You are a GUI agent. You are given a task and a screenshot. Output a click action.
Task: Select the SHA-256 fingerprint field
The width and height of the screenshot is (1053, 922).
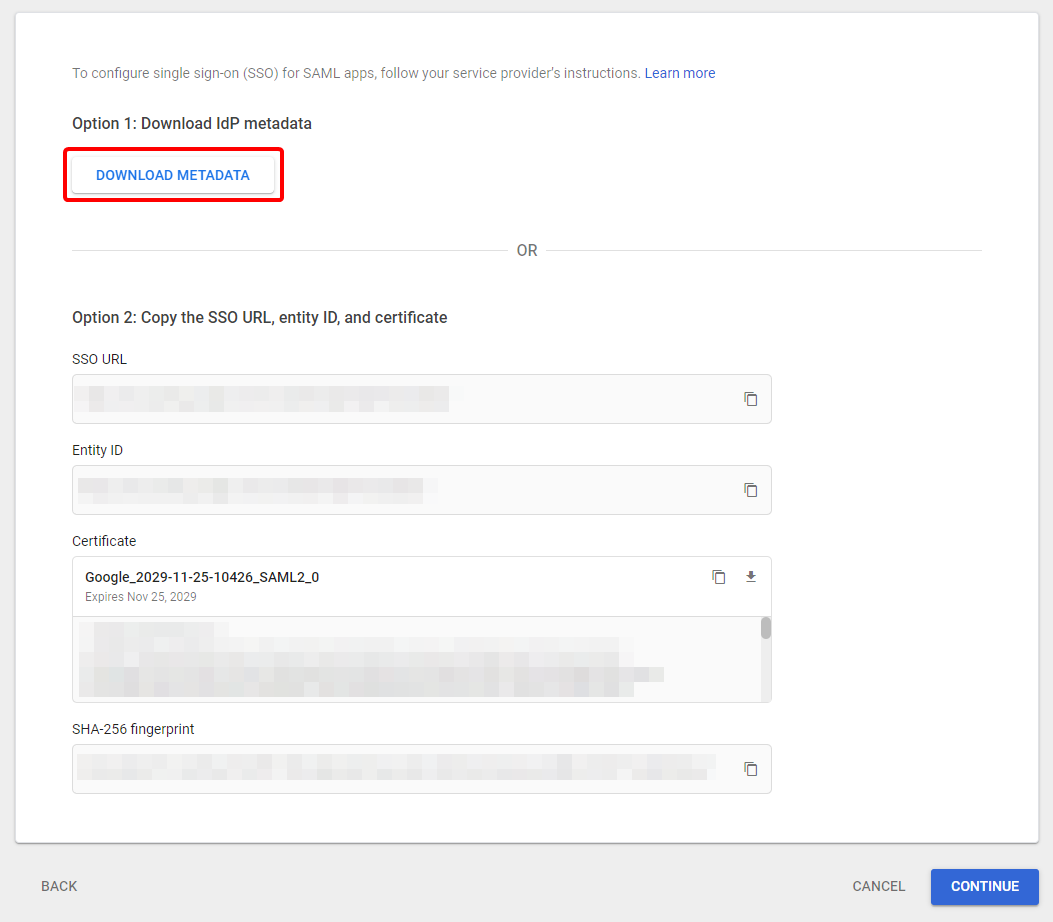pyautogui.click(x=400, y=768)
